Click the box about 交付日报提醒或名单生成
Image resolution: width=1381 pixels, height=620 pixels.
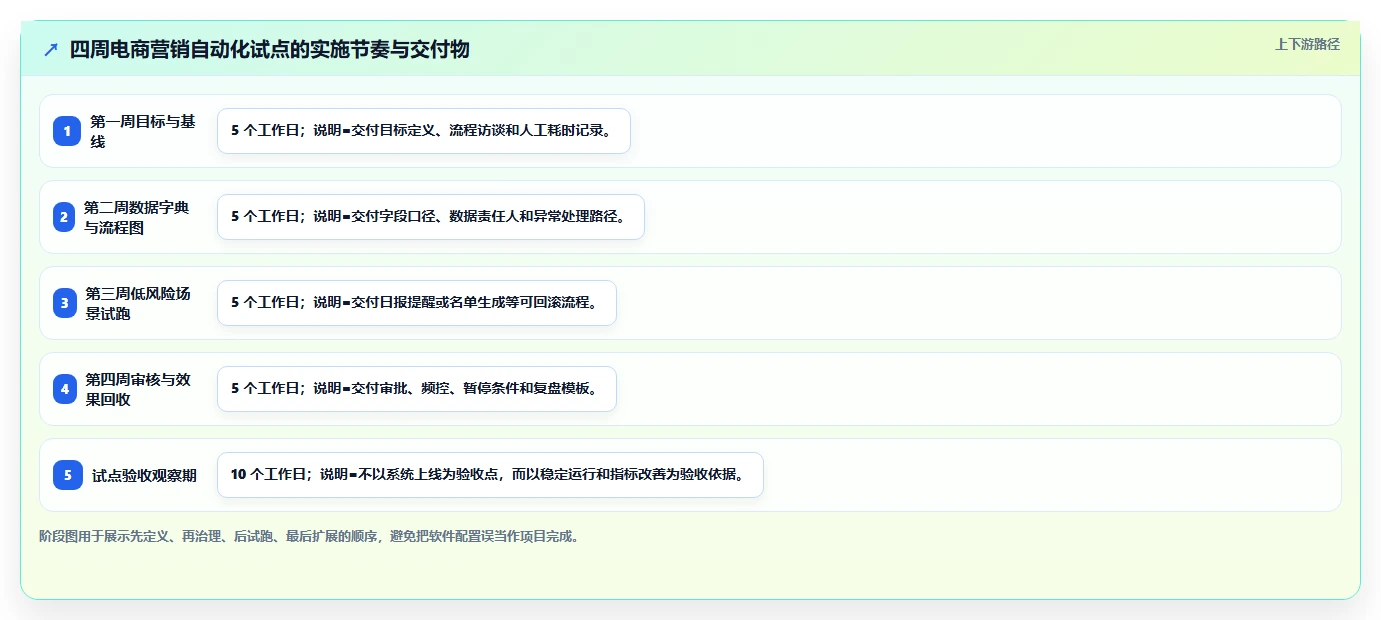[x=417, y=303]
